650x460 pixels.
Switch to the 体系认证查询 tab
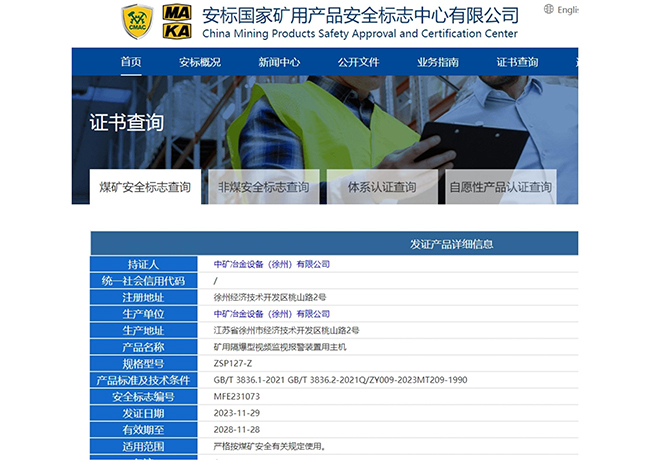click(x=382, y=187)
